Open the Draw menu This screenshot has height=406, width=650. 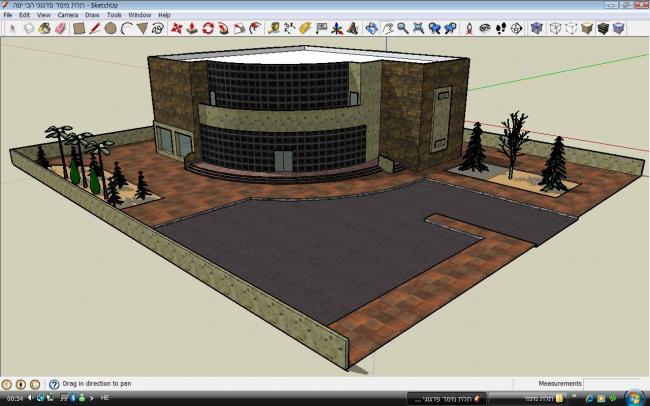(x=92, y=16)
